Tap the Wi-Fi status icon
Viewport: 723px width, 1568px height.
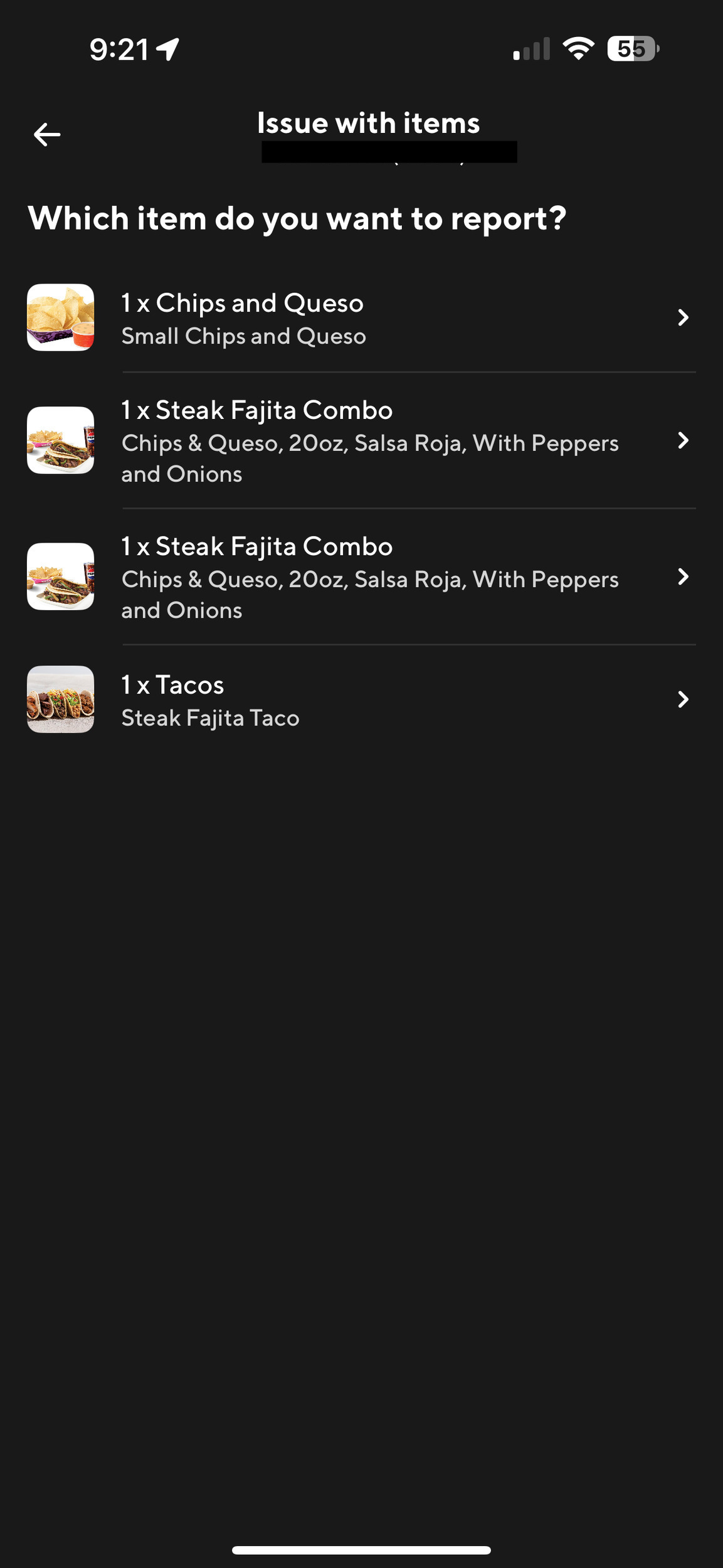coord(578,48)
